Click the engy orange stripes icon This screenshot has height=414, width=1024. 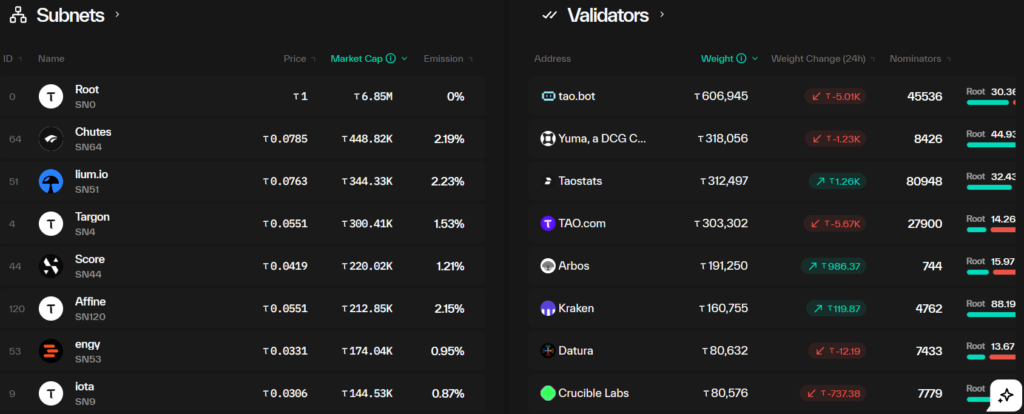pos(50,351)
